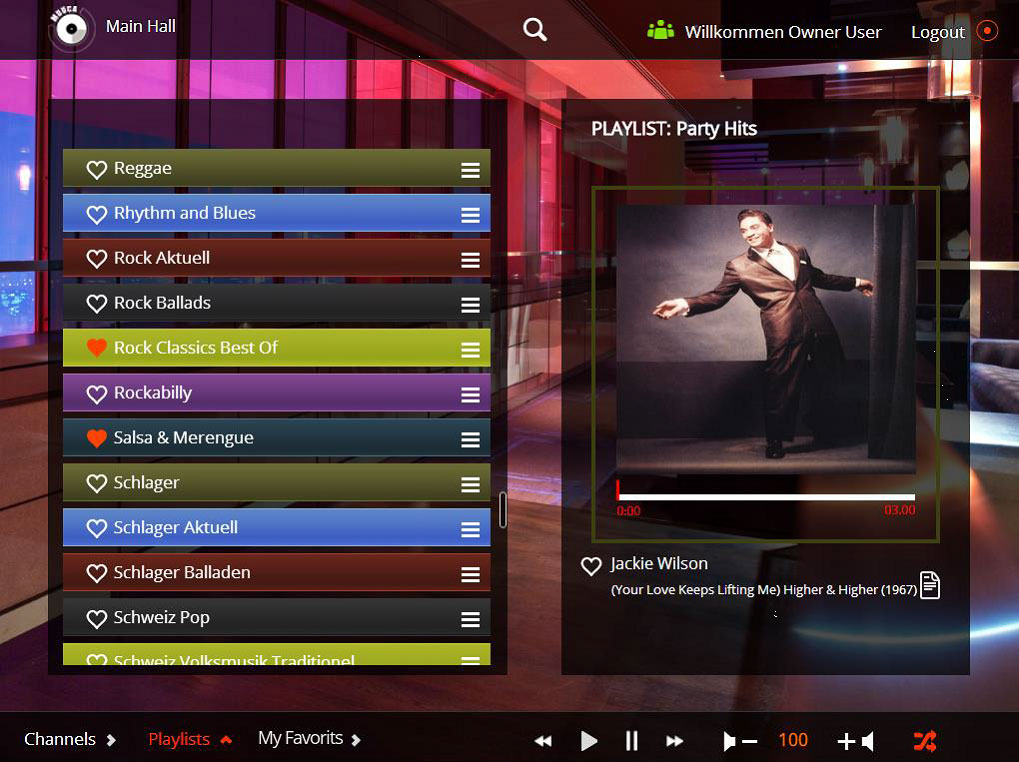Screen dimensions: 1019x762
Task: Favorite the Schlager playlist heart
Action: [97, 483]
